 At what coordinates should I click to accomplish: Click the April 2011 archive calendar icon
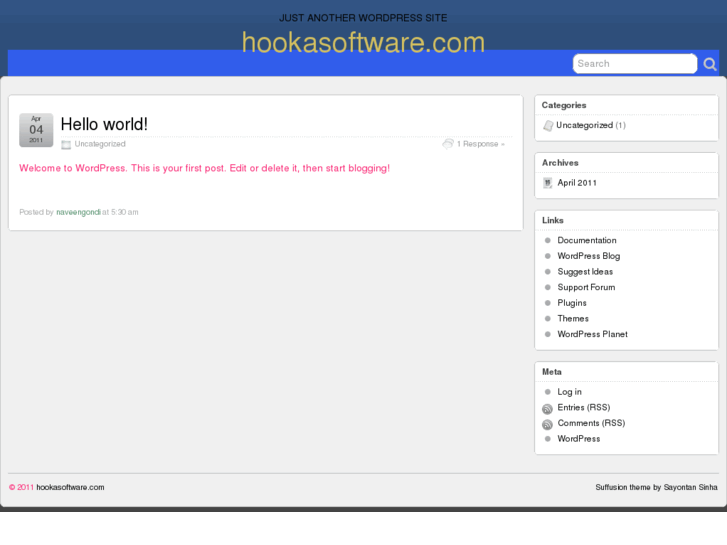tap(547, 183)
